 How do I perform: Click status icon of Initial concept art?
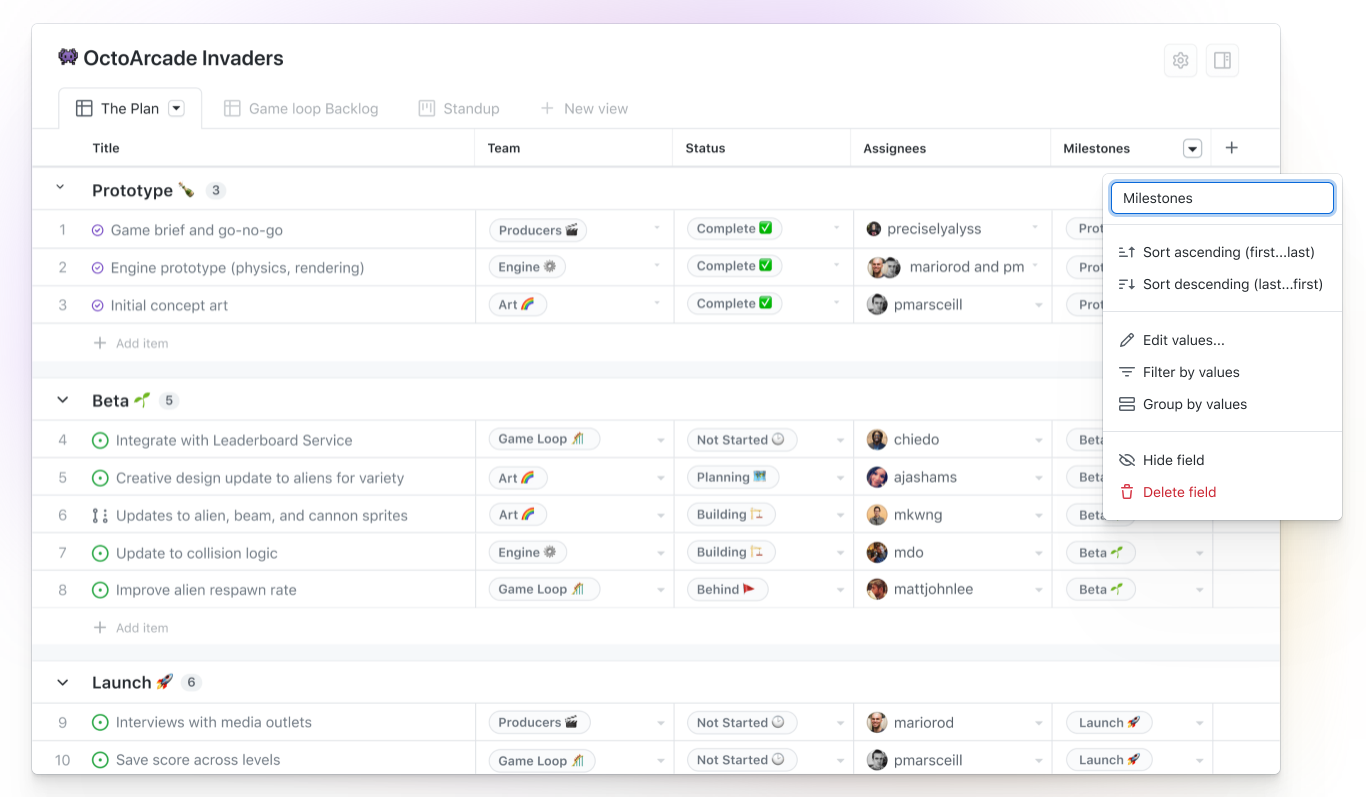pyautogui.click(x=97, y=305)
